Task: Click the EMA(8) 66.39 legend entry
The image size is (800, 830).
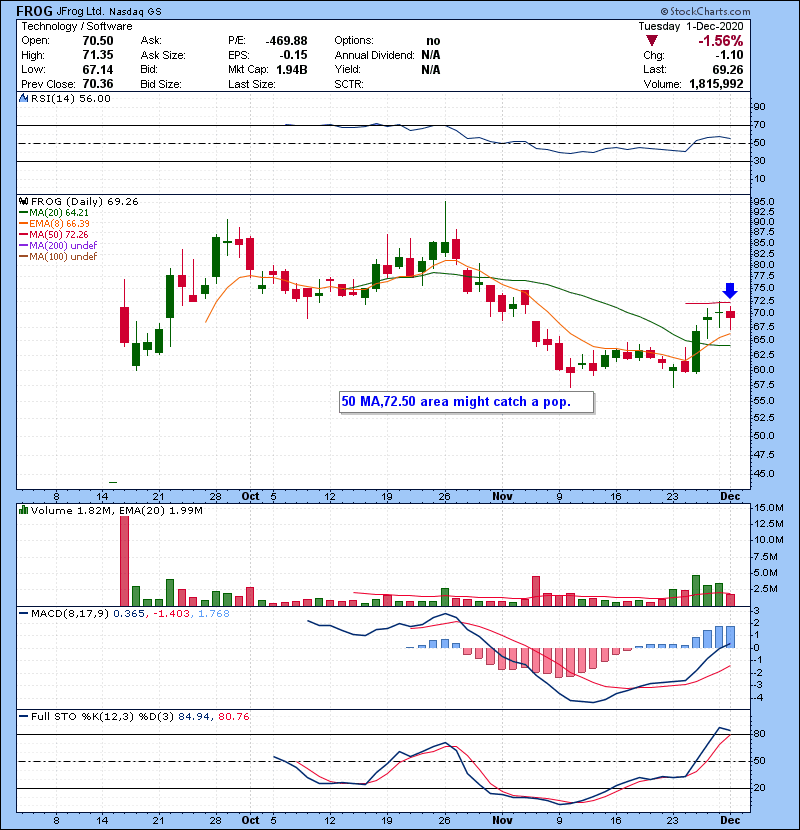Action: 59,224
